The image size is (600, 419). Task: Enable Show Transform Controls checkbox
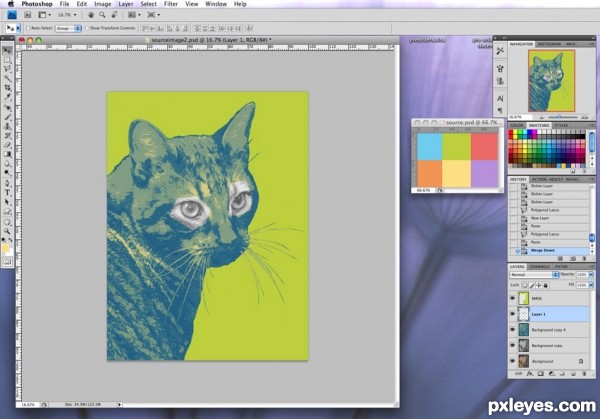87,28
